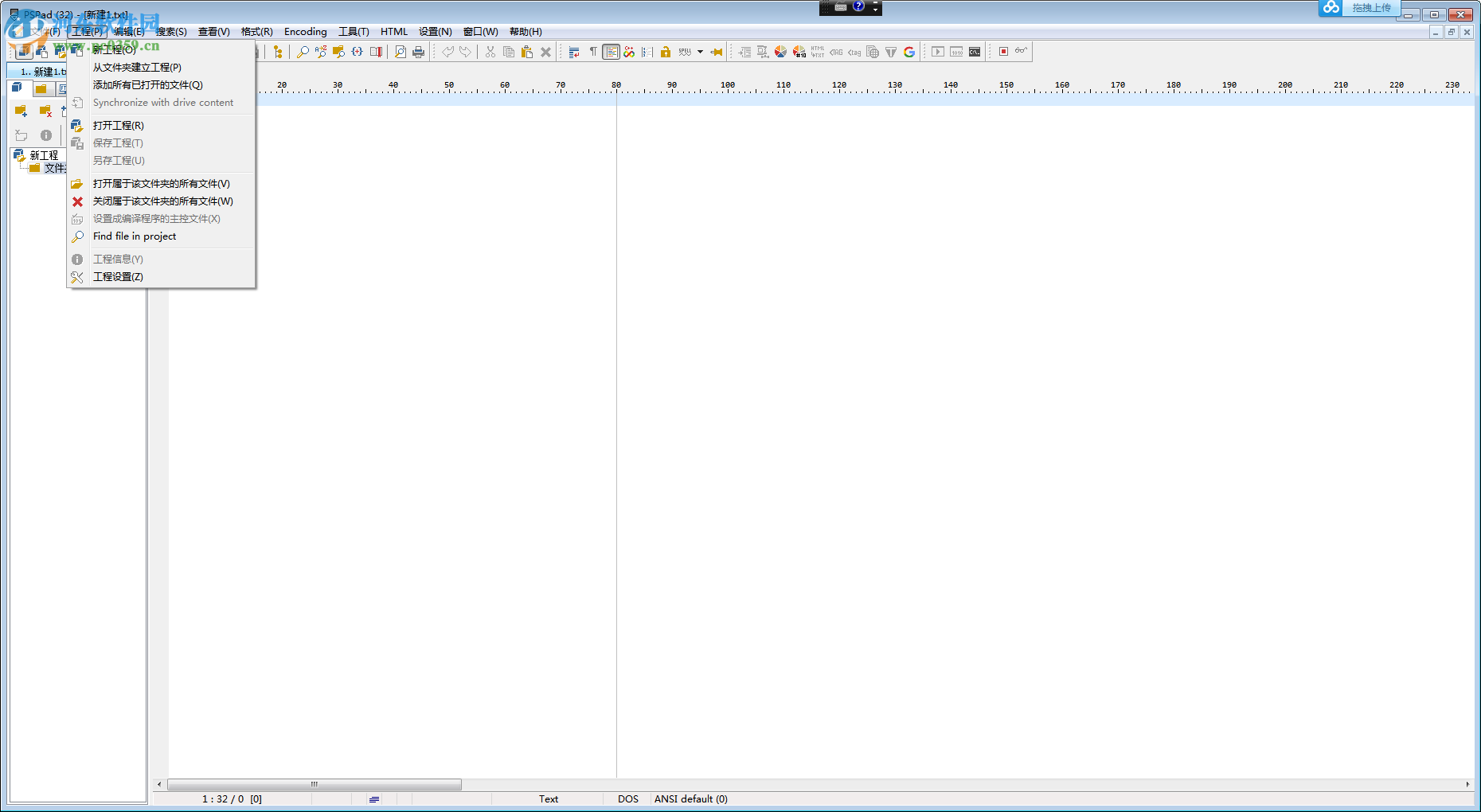Toggle the padlock read-only icon
The height and width of the screenshot is (812, 1481).
click(666, 52)
